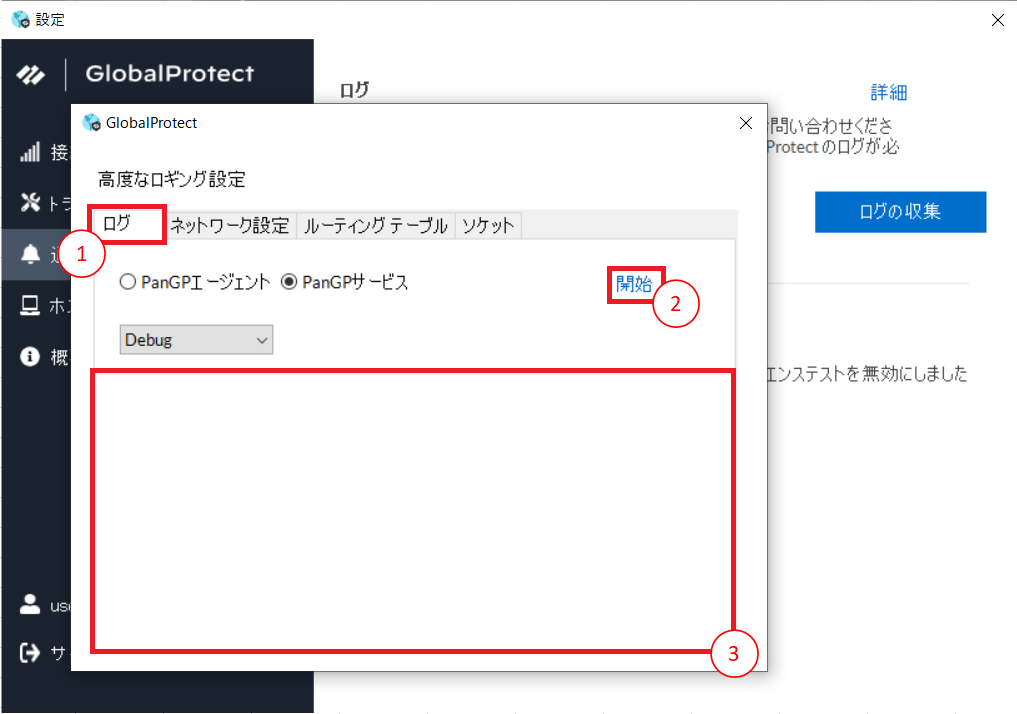Click the 設定 window globe title icon
Viewport: 1017px width, 714px height.
pyautogui.click(x=21, y=19)
